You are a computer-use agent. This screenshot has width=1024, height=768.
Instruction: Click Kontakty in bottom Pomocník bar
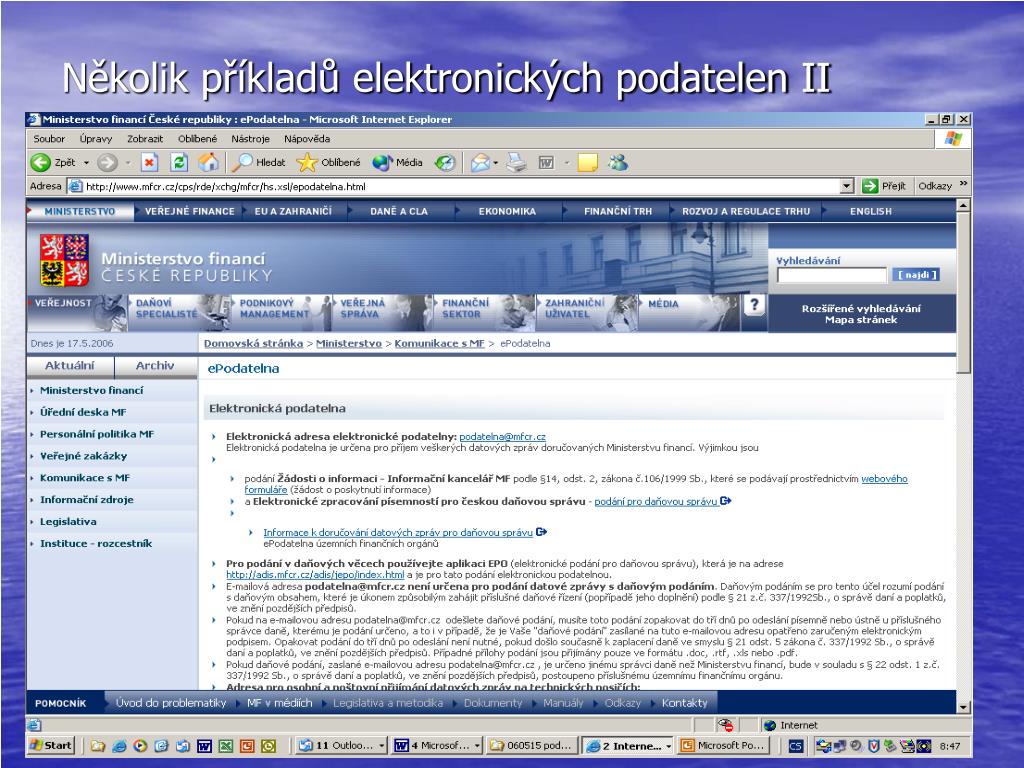pyautogui.click(x=684, y=703)
